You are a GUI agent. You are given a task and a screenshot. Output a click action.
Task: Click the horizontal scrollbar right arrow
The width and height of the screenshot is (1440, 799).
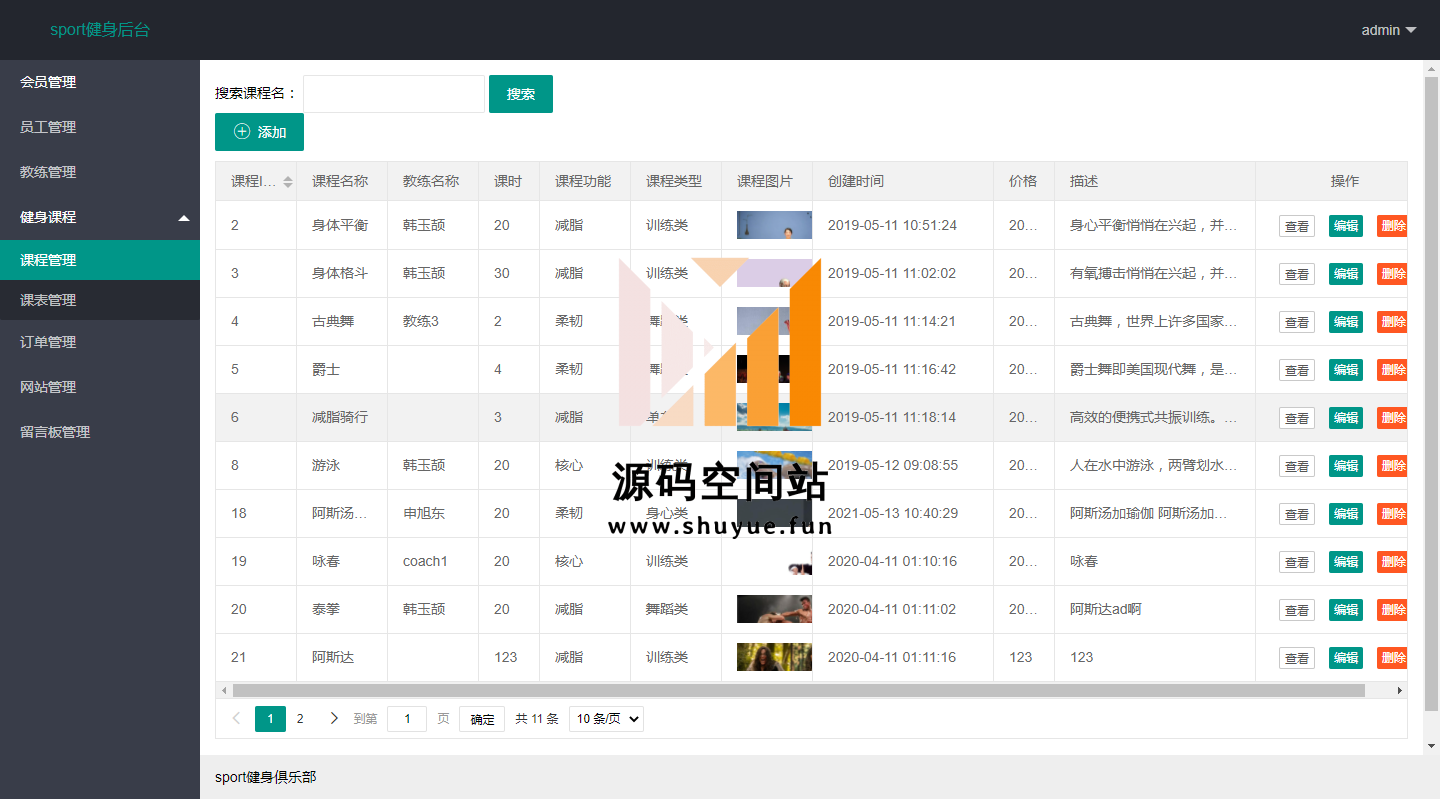pos(1399,690)
